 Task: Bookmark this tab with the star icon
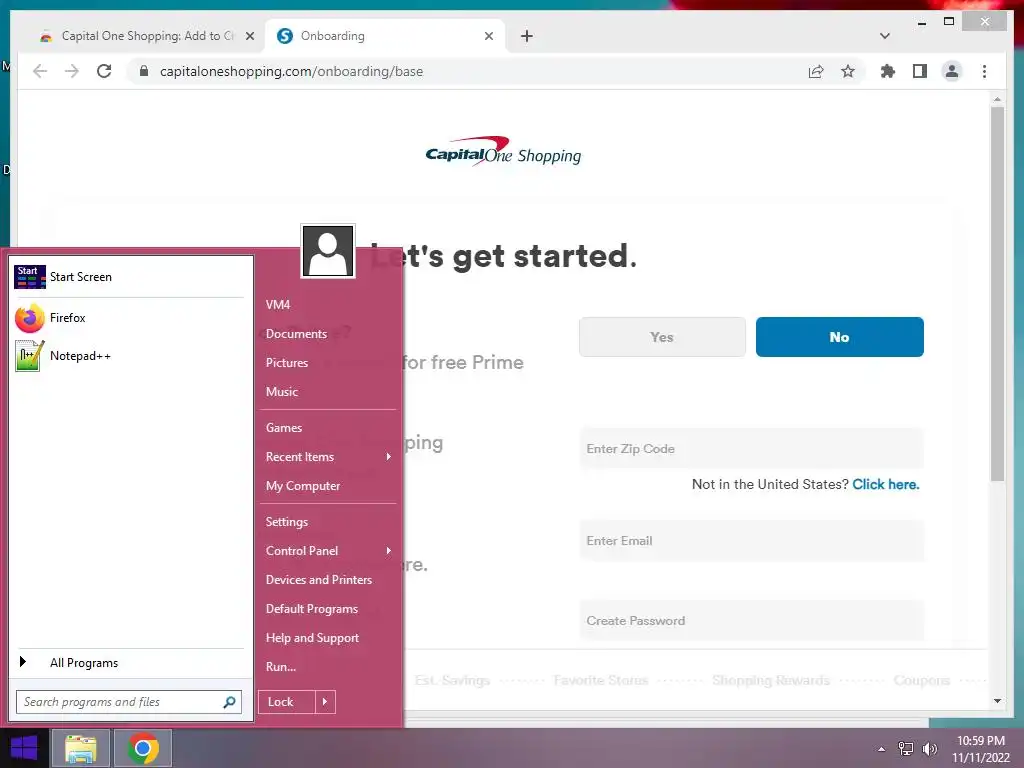point(848,71)
